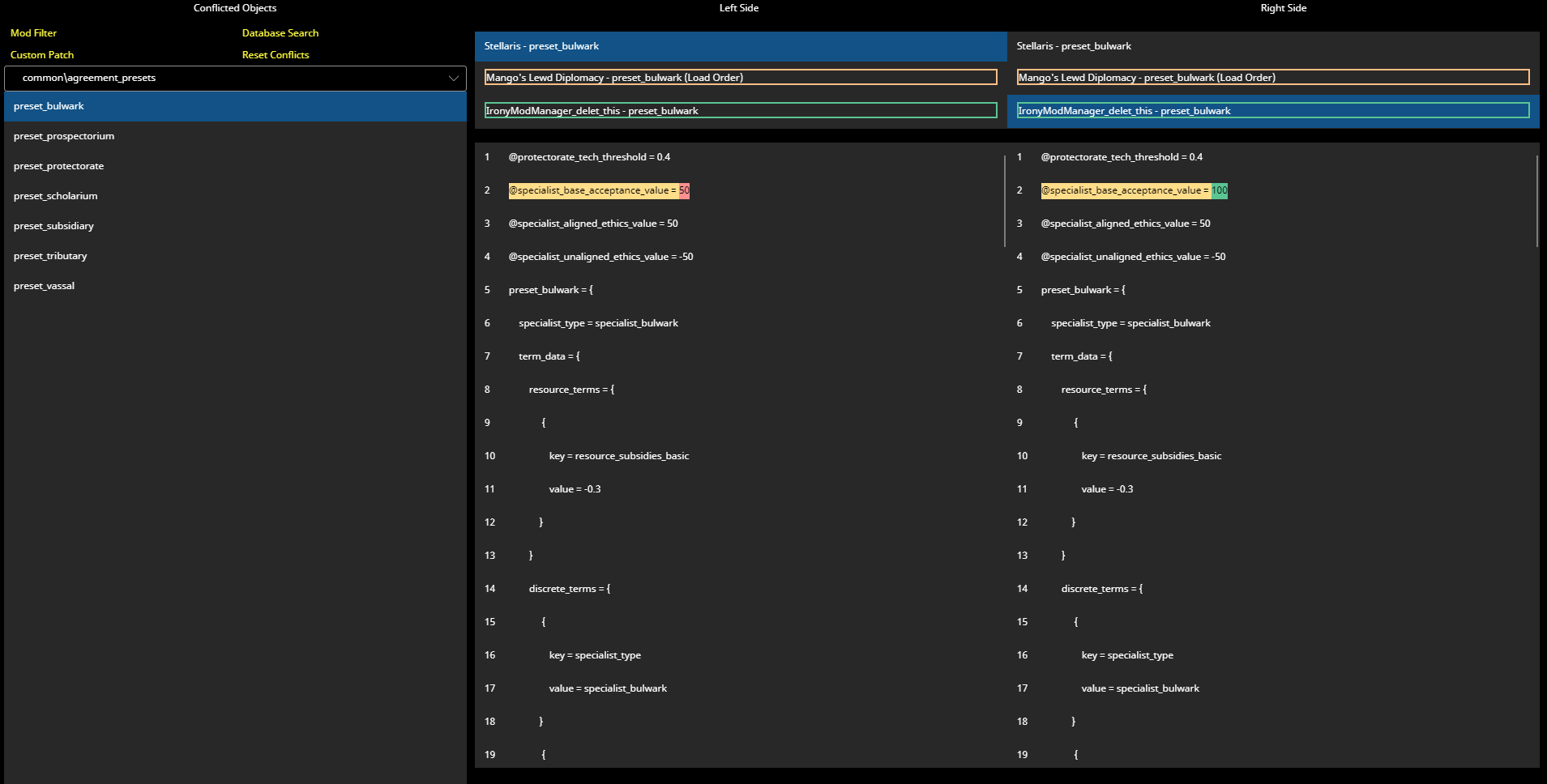Image resolution: width=1547 pixels, height=784 pixels.
Task: Click "key = specialist_type" in Right Side code
Action: pos(1127,655)
